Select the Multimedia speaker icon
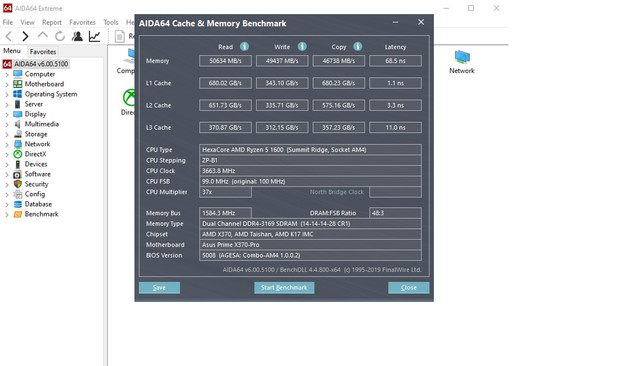Screen dimensions: 640x366 click(18, 124)
